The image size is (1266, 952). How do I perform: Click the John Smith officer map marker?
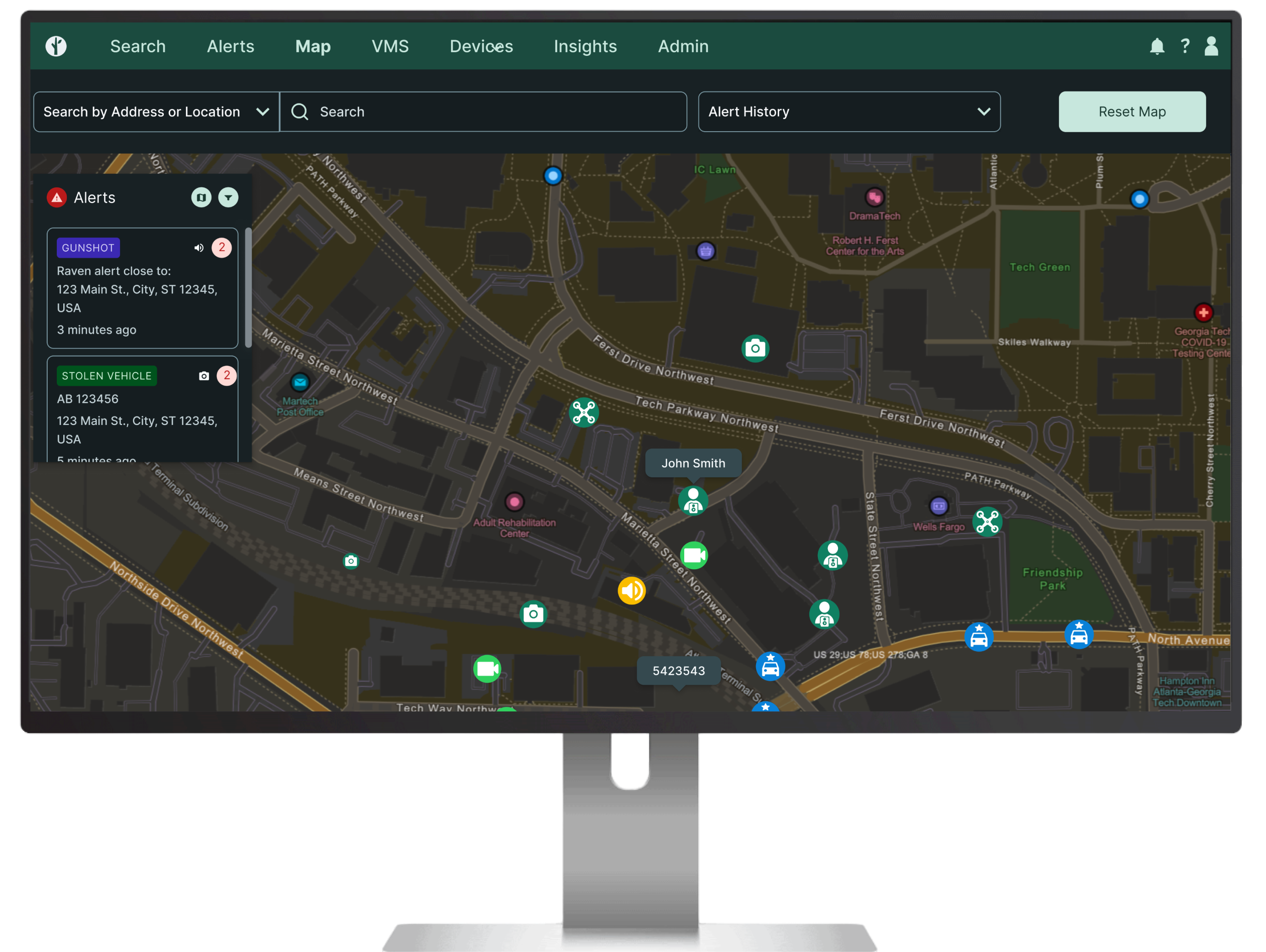click(x=692, y=501)
